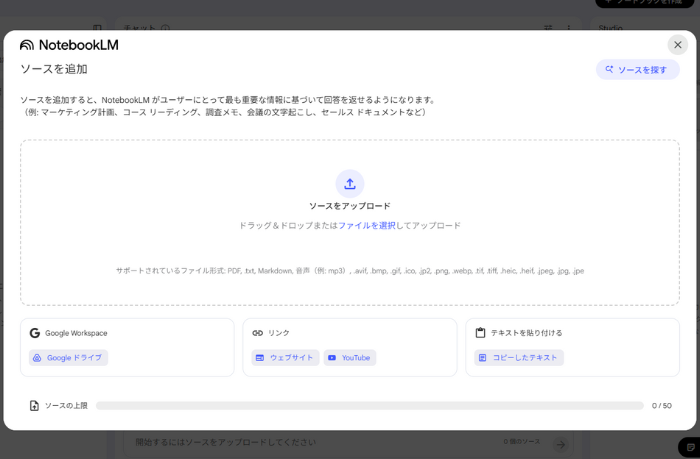Open the ファイルを選択 link
The width and height of the screenshot is (700, 459).
click(367, 225)
